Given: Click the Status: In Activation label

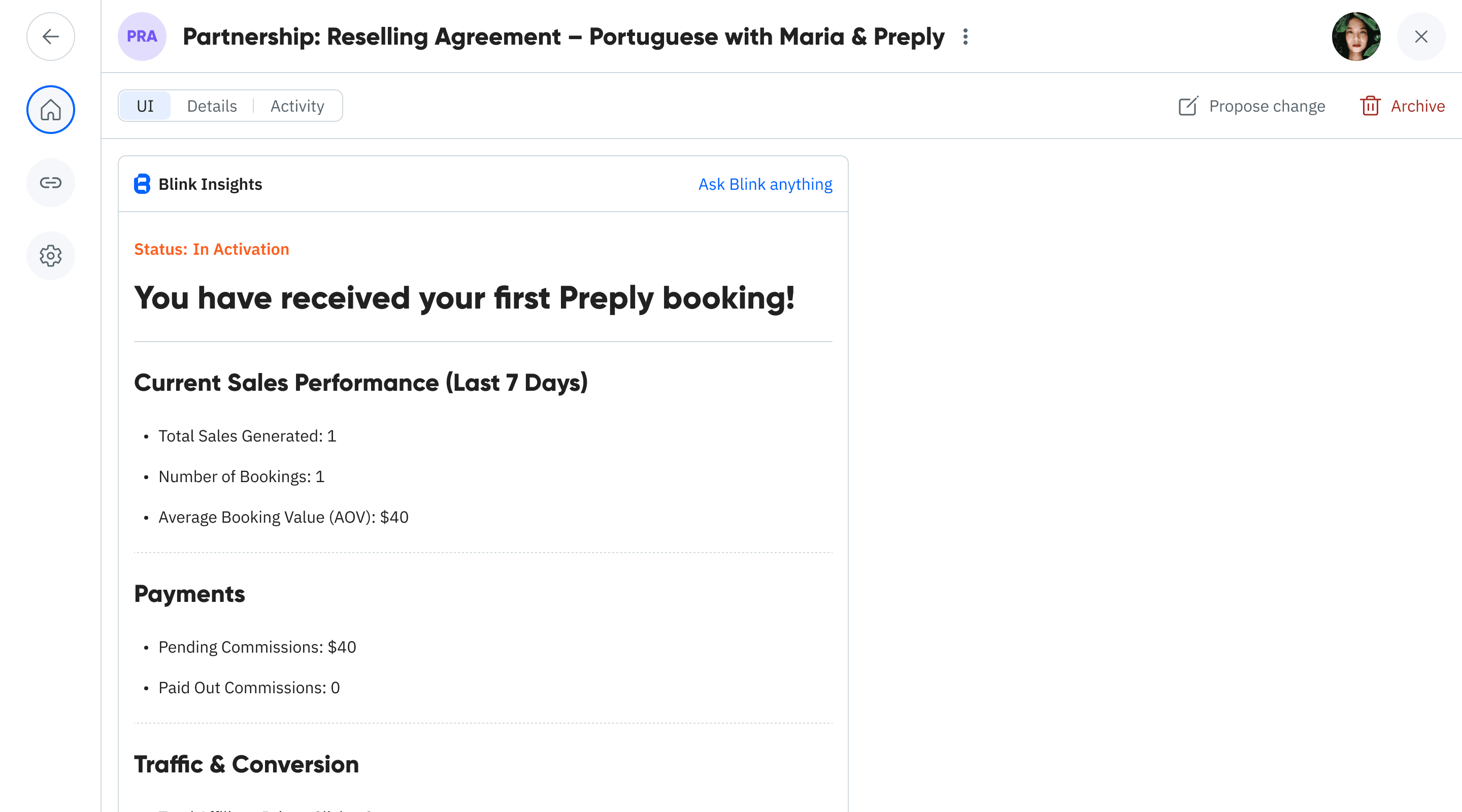Looking at the screenshot, I should click(212, 249).
